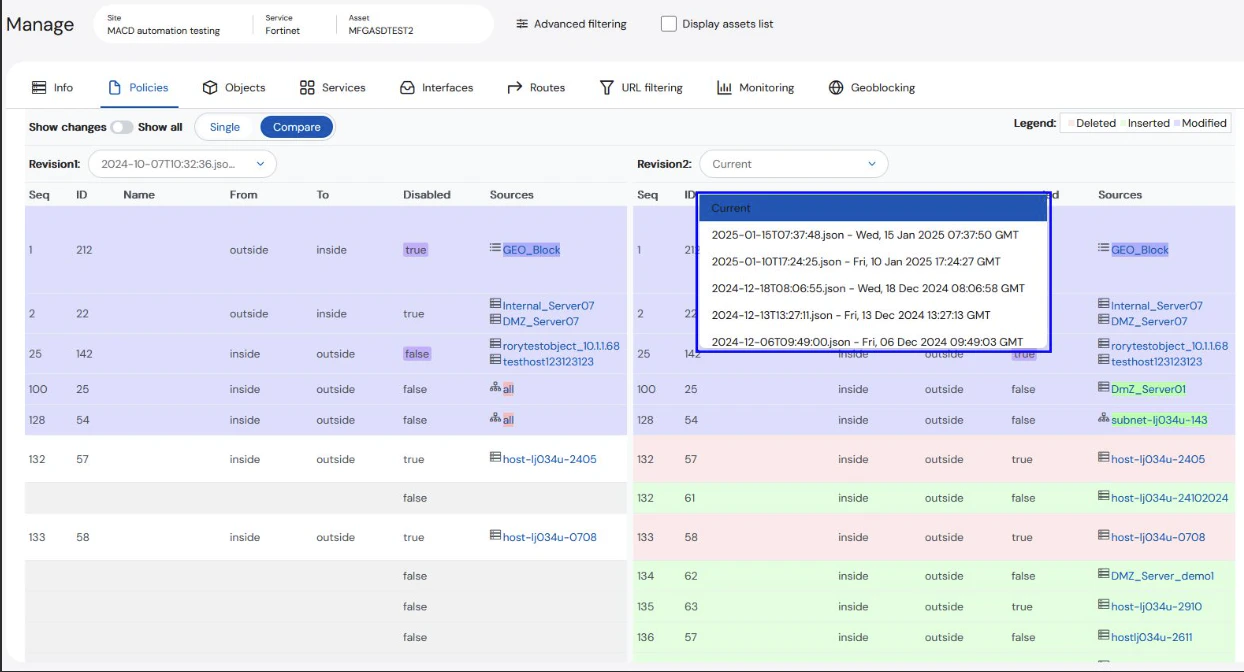The height and width of the screenshot is (672, 1244).
Task: Select 2025-01-15T07:37:48.json revision option
Action: (x=865, y=235)
